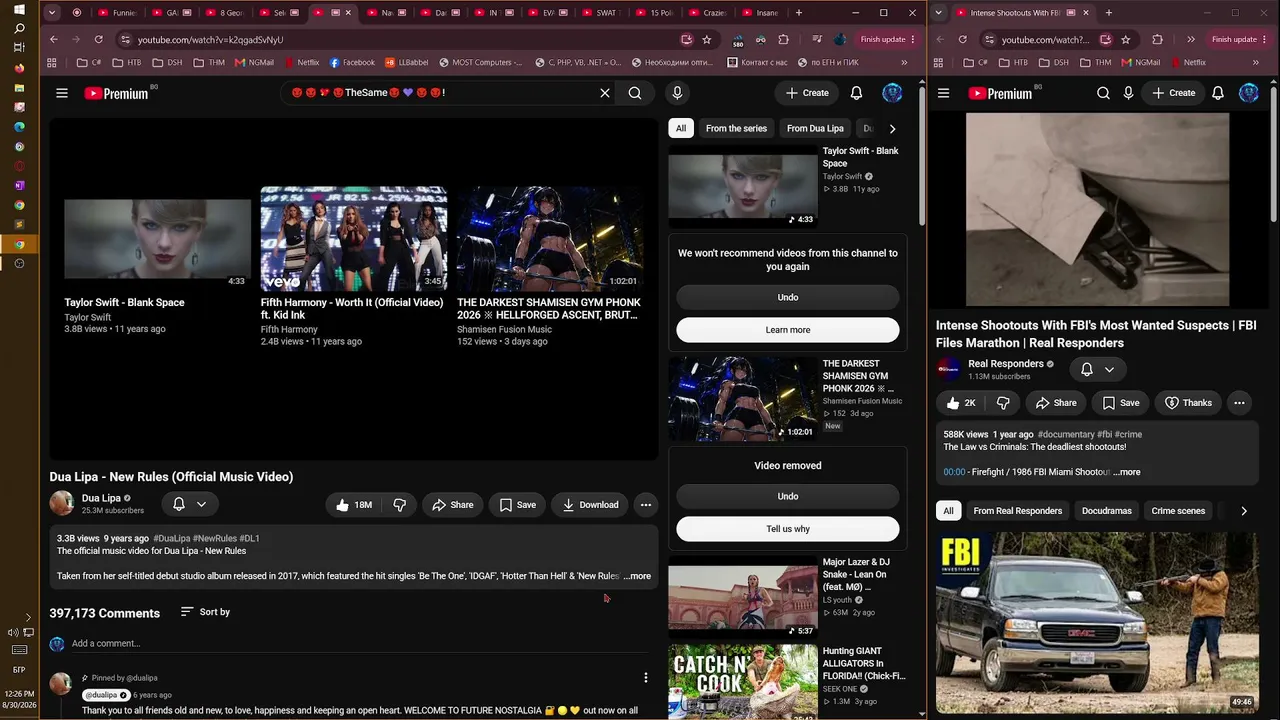Image resolution: width=1280 pixels, height=720 pixels.
Task: Open YouTube guide menu in right window
Action: click(943, 93)
